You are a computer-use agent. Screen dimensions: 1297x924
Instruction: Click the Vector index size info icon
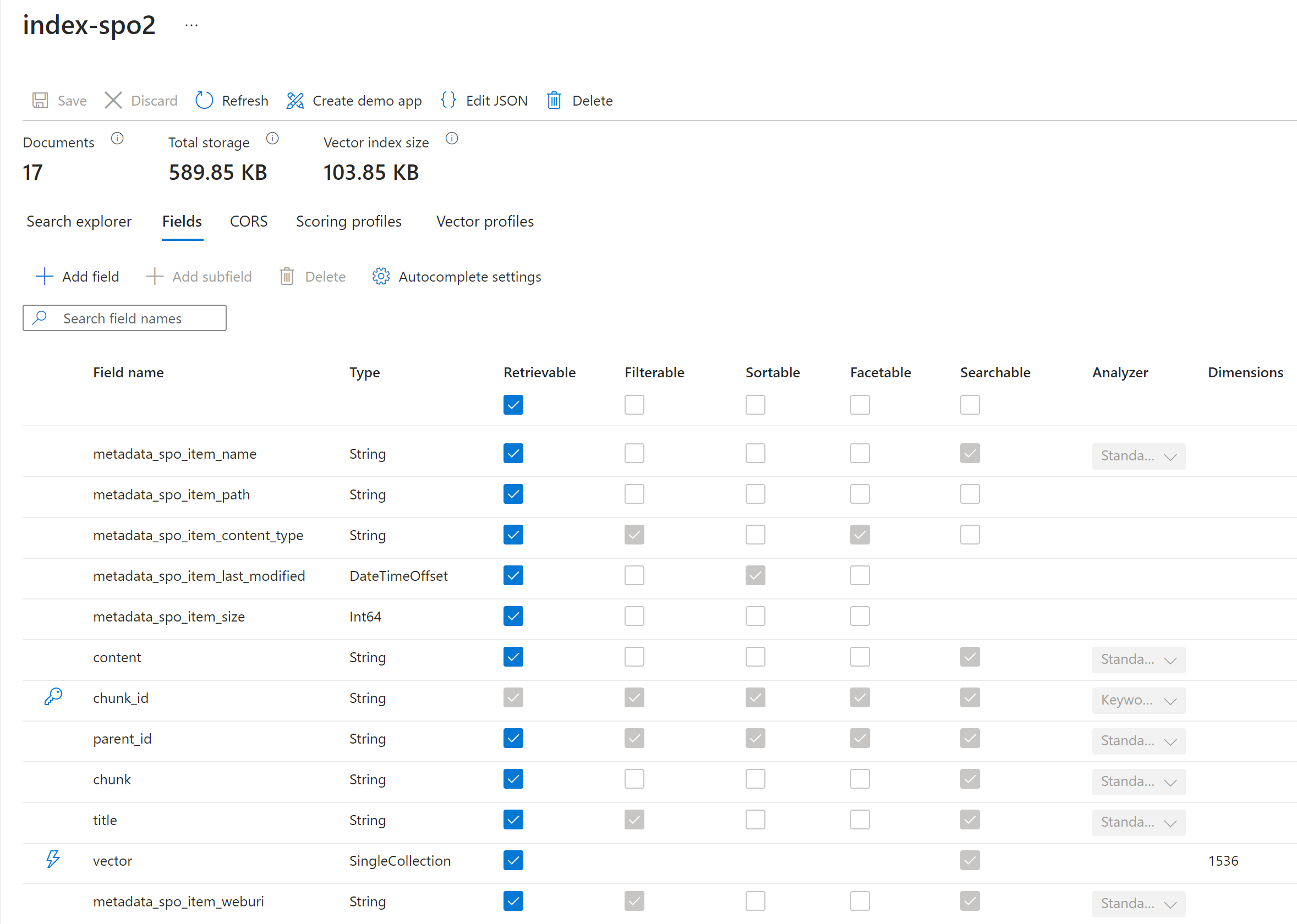coord(451,138)
